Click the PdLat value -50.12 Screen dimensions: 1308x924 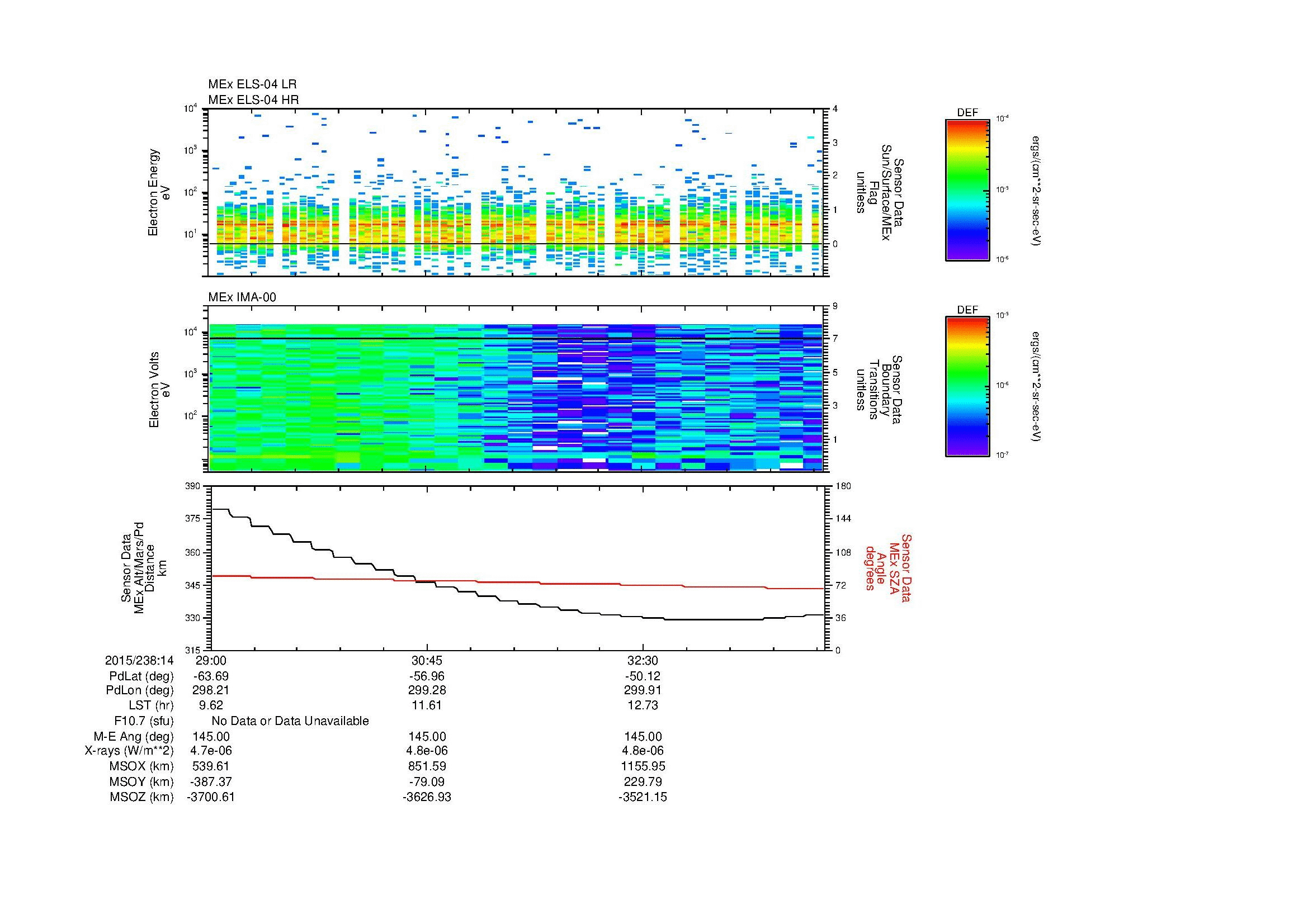643,676
